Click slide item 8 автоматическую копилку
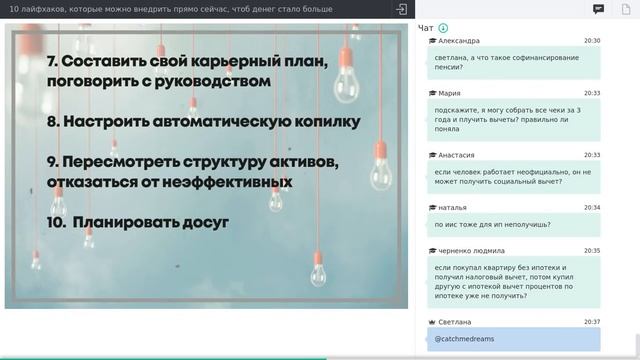The height and width of the screenshot is (360, 640). pyautogui.click(x=204, y=122)
